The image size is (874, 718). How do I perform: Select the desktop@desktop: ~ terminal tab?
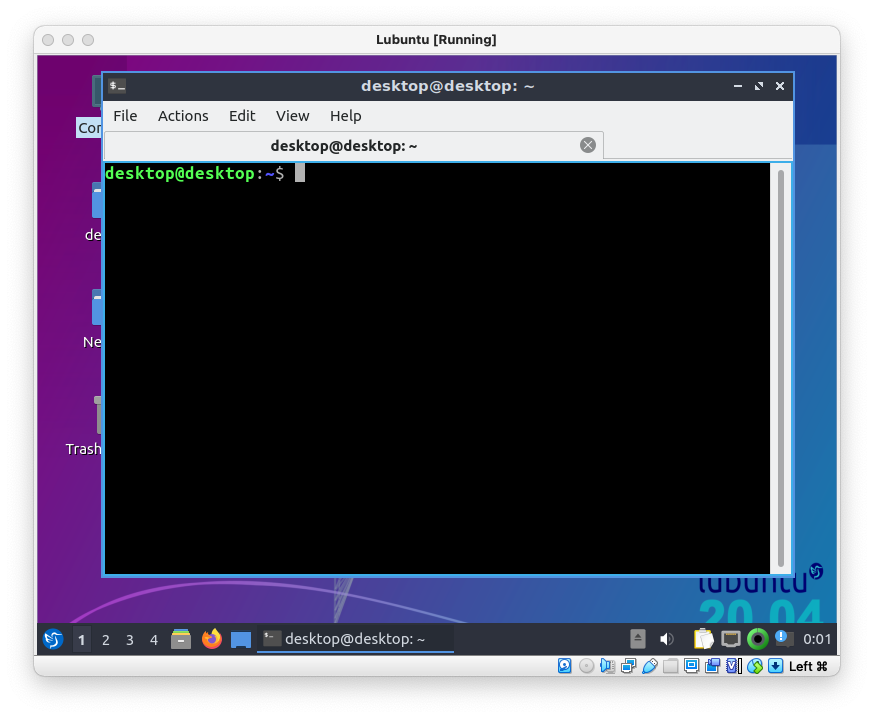(x=353, y=146)
